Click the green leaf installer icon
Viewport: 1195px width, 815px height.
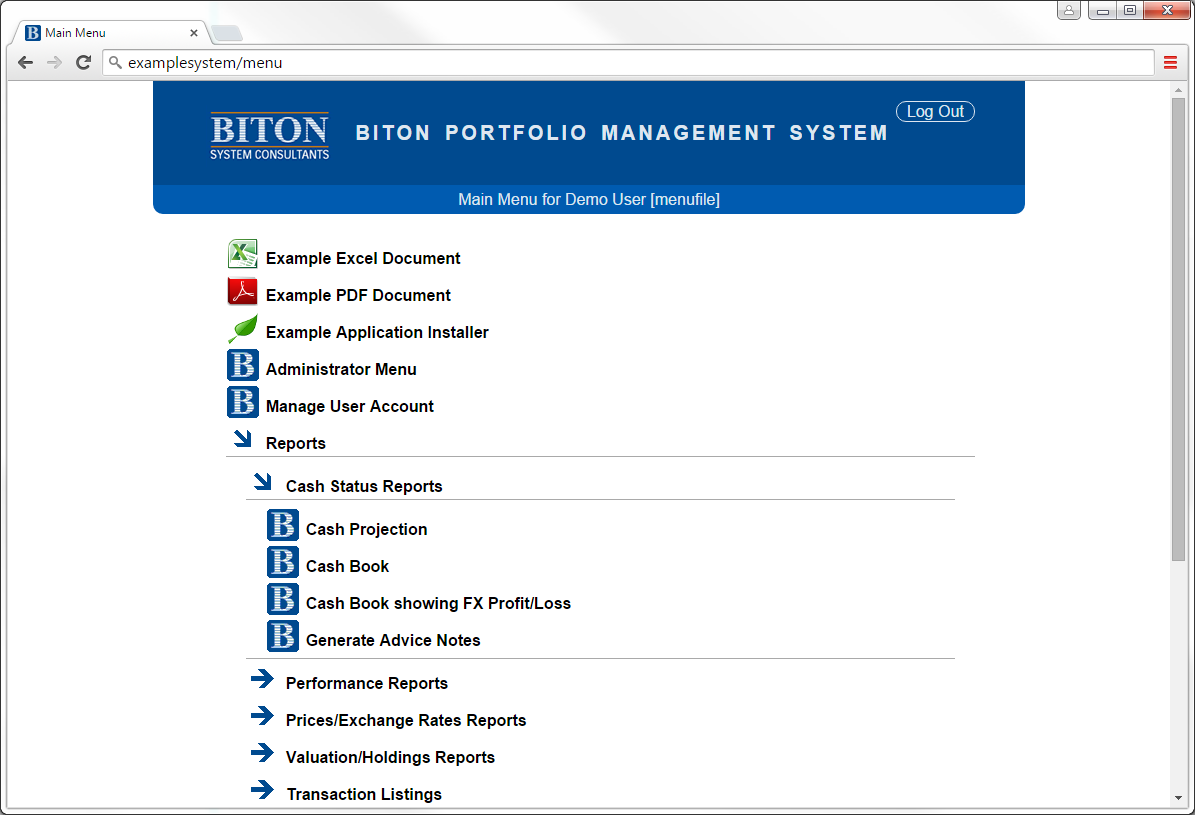tap(242, 329)
